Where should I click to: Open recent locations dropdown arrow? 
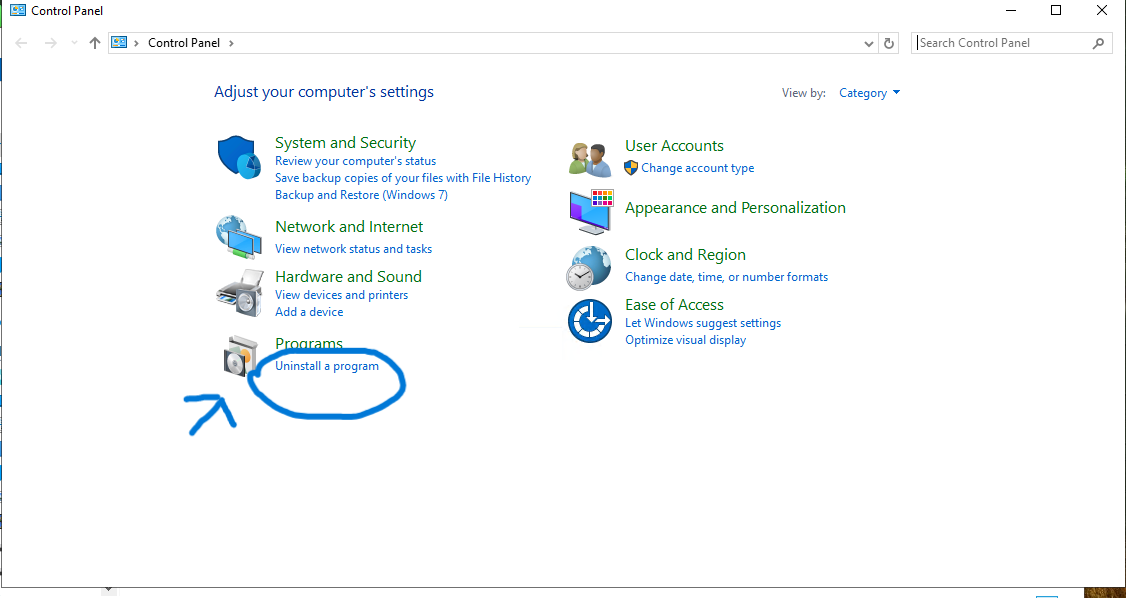coord(74,43)
